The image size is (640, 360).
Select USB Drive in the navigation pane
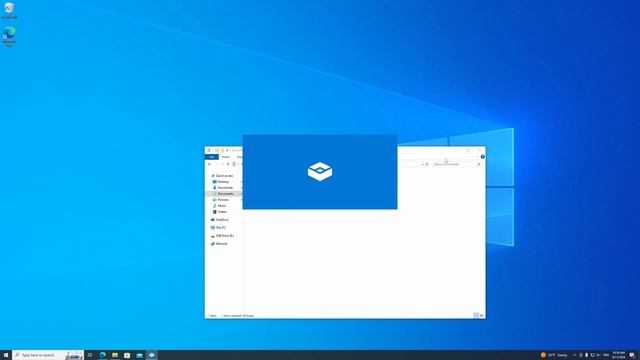tap(222, 236)
